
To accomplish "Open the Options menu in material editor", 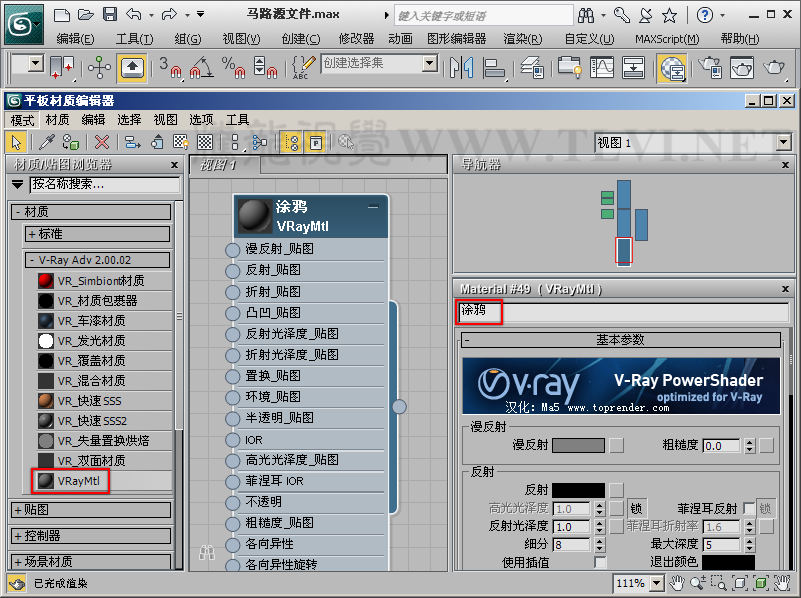I will tap(201, 120).
